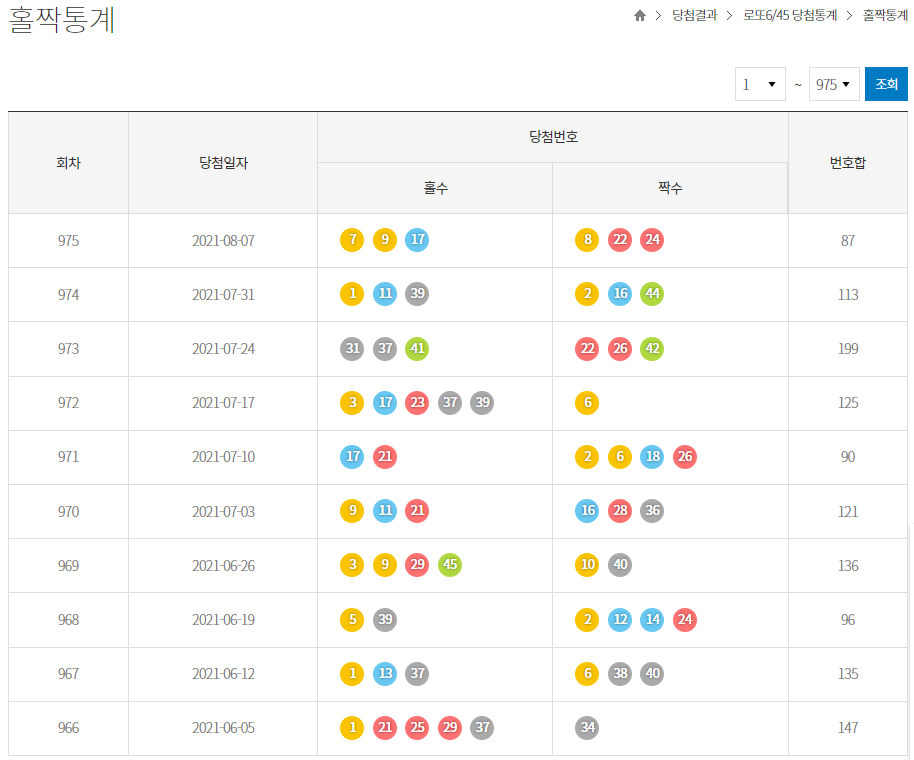Screen dimensions: 914x760
Task: Click number sum 147 cell
Action: pyautogui.click(x=848, y=728)
